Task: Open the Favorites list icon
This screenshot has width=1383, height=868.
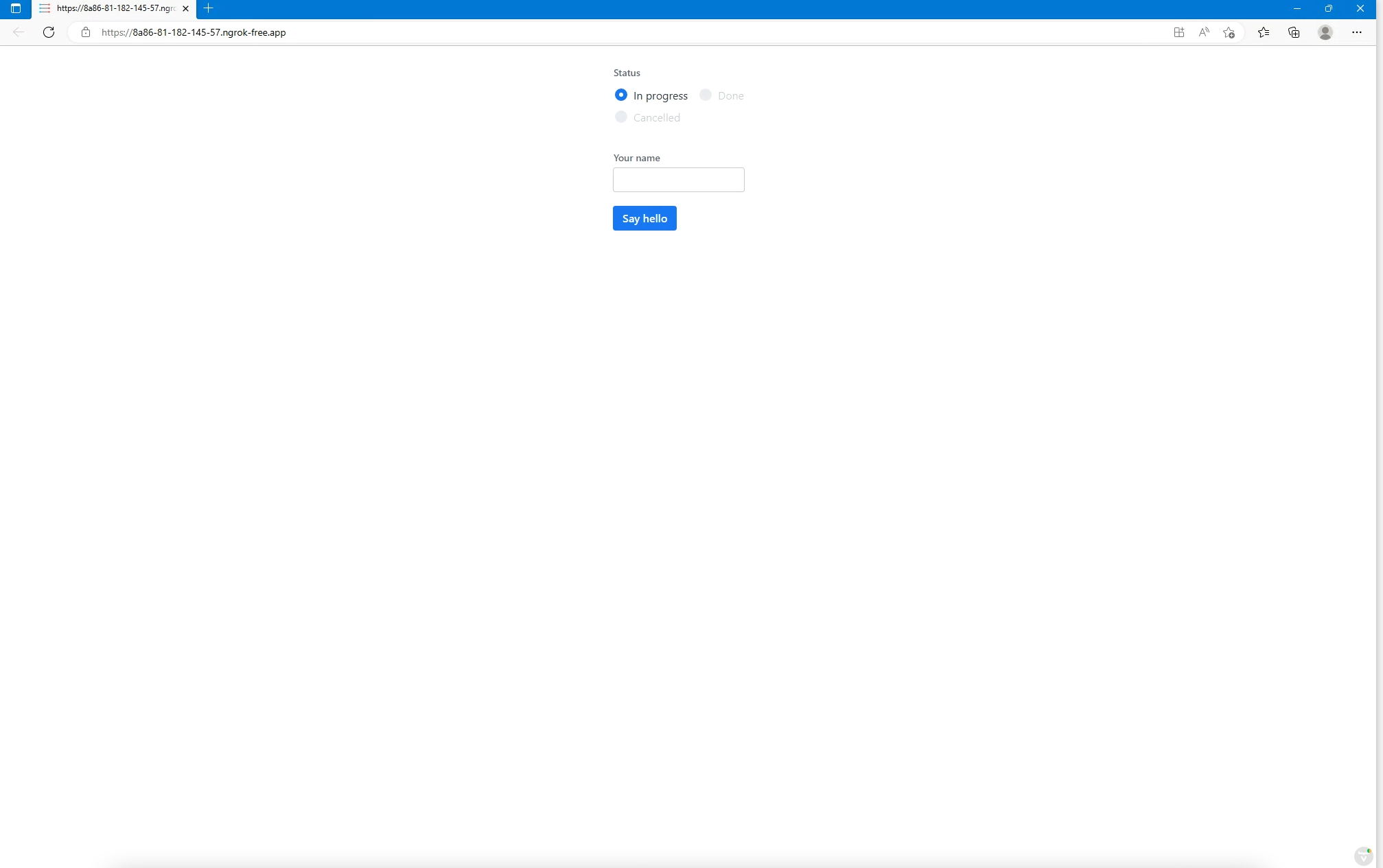Action: click(x=1264, y=32)
